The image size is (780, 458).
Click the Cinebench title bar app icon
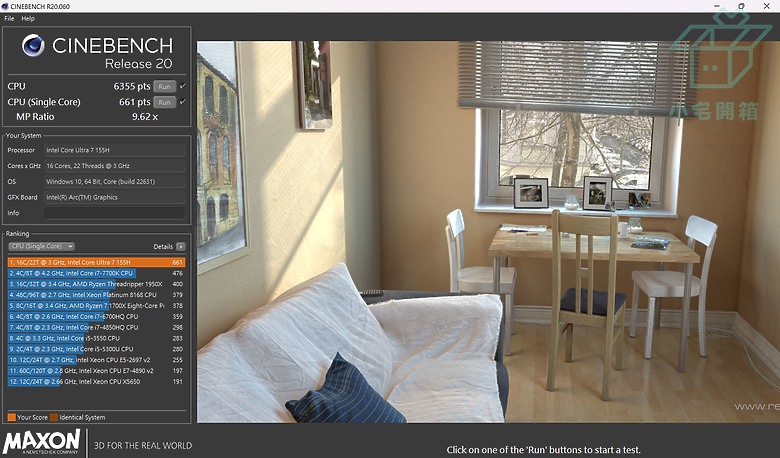pyautogui.click(x=4, y=6)
